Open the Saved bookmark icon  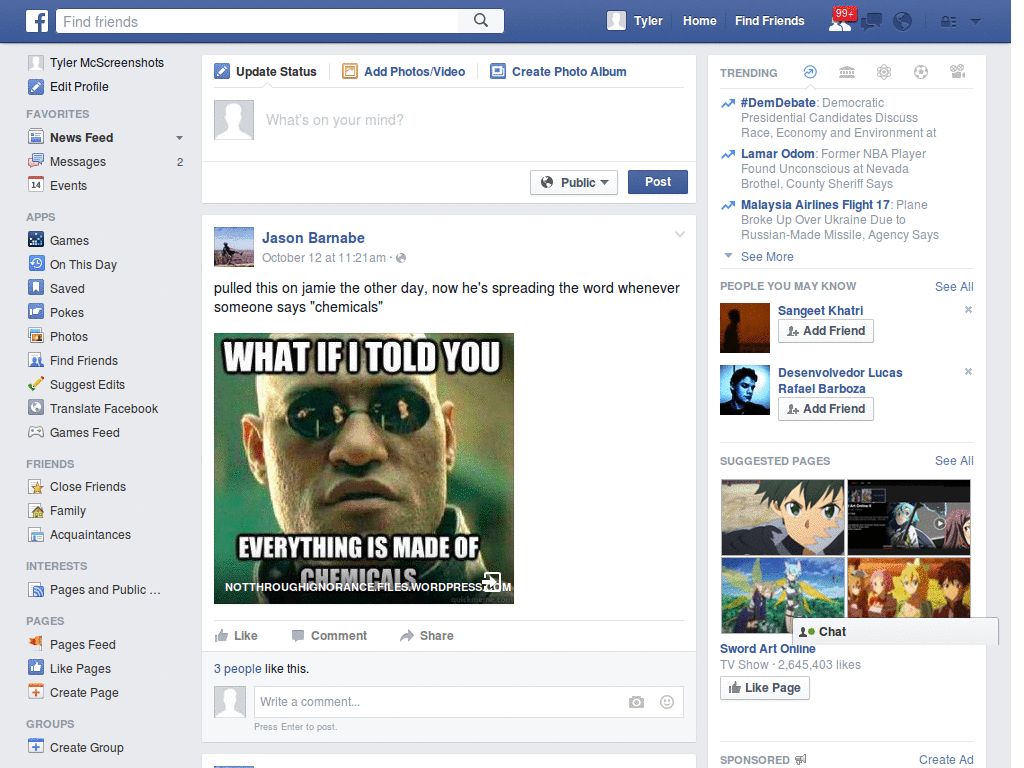(x=36, y=288)
